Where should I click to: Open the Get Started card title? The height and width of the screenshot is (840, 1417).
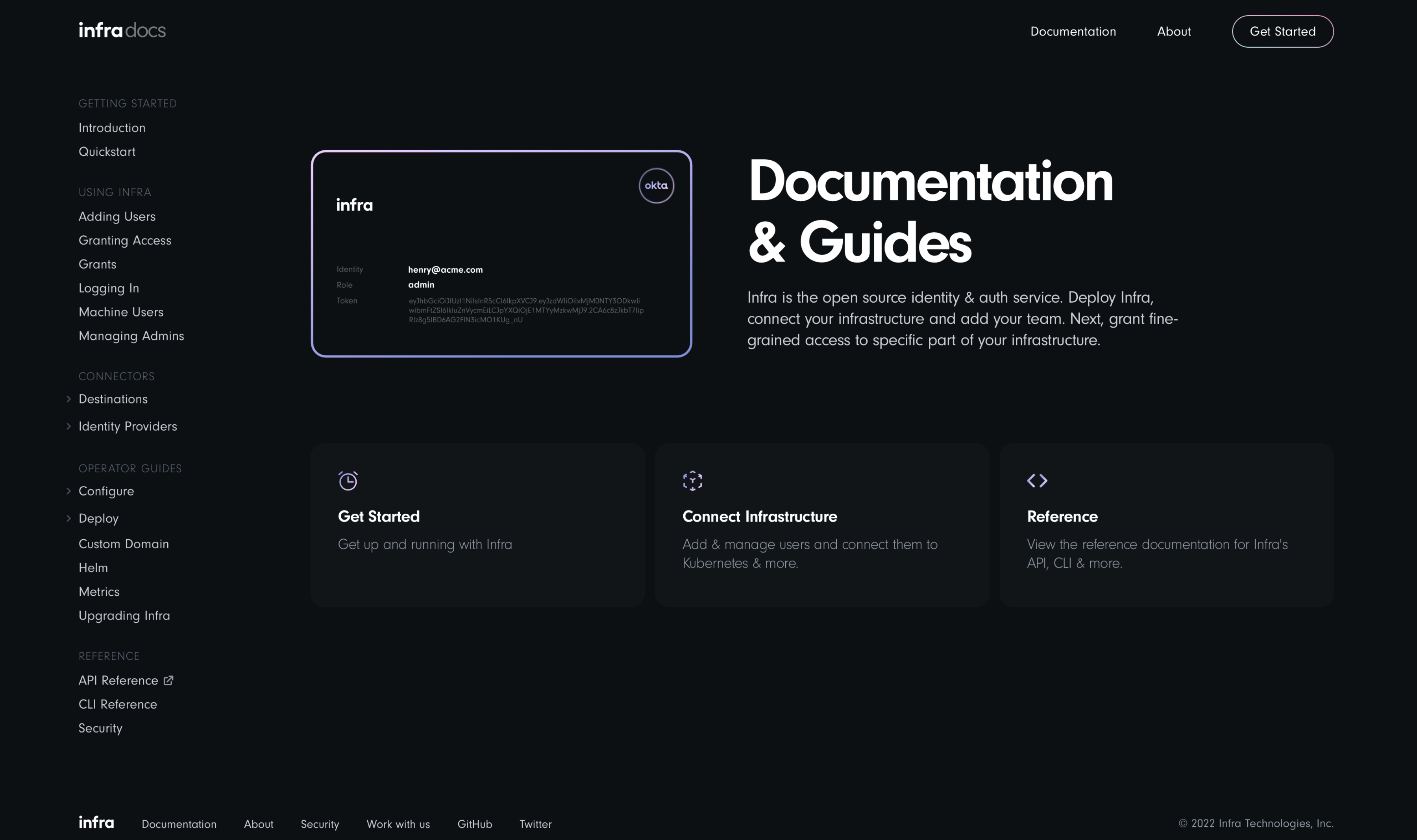tap(379, 516)
